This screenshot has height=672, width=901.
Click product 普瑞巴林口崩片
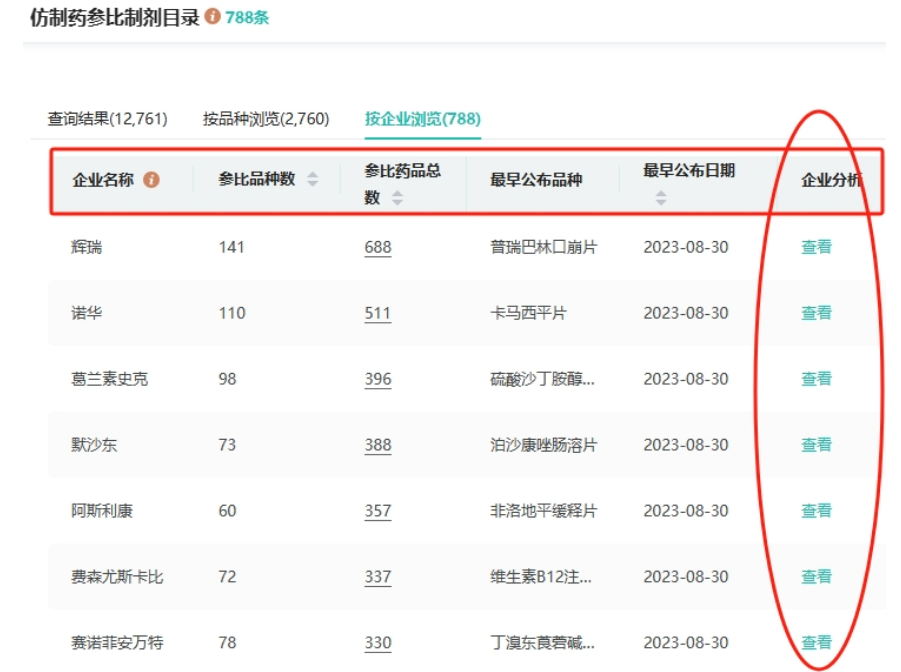click(544, 247)
